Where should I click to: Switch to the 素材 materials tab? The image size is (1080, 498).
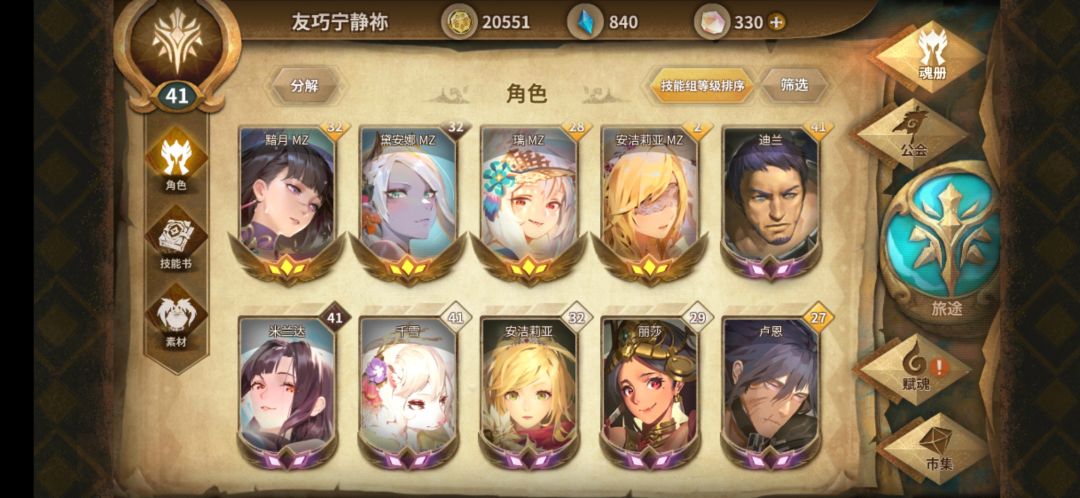click(176, 317)
